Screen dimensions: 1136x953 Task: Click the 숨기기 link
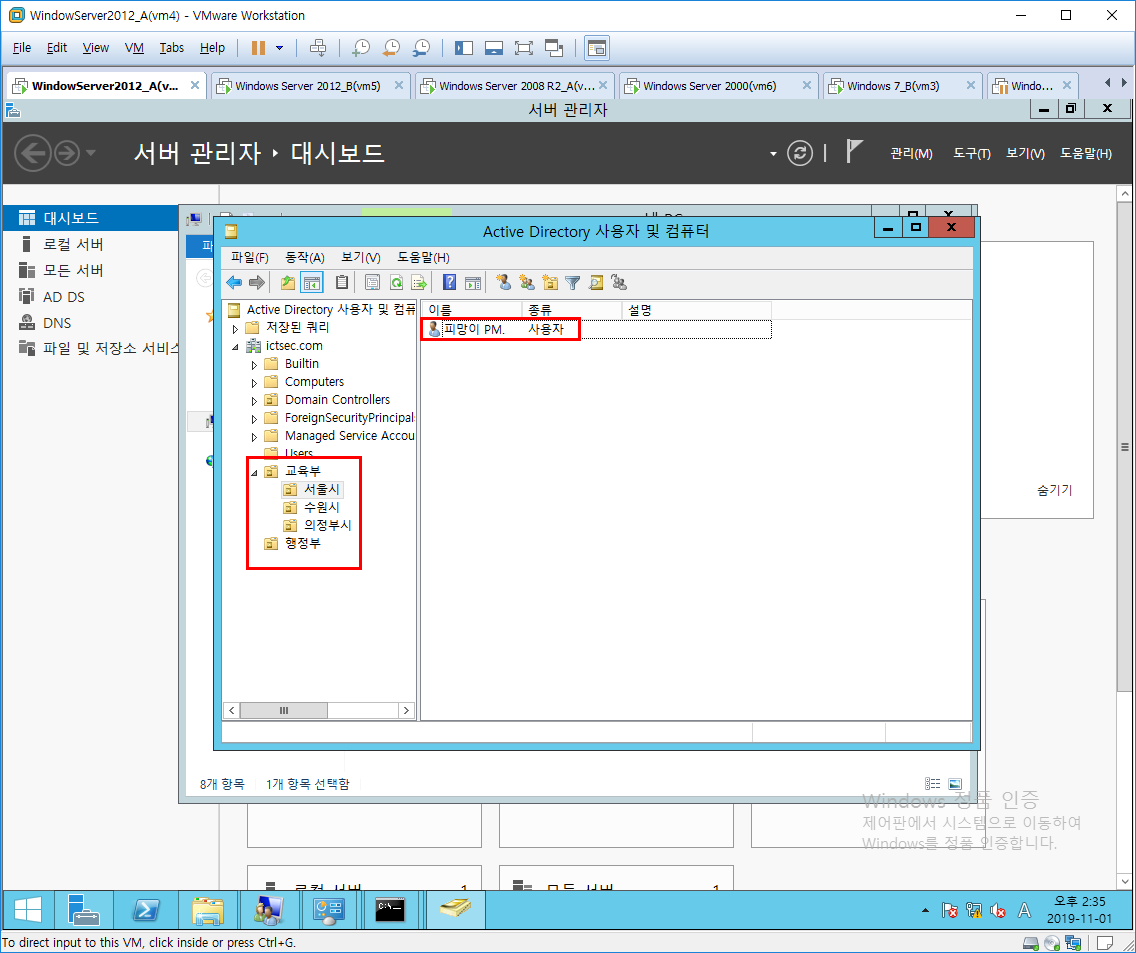pos(1054,490)
